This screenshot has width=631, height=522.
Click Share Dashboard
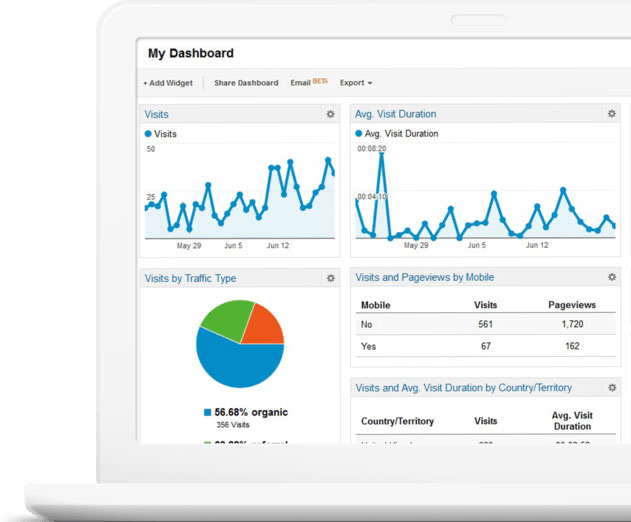point(246,83)
